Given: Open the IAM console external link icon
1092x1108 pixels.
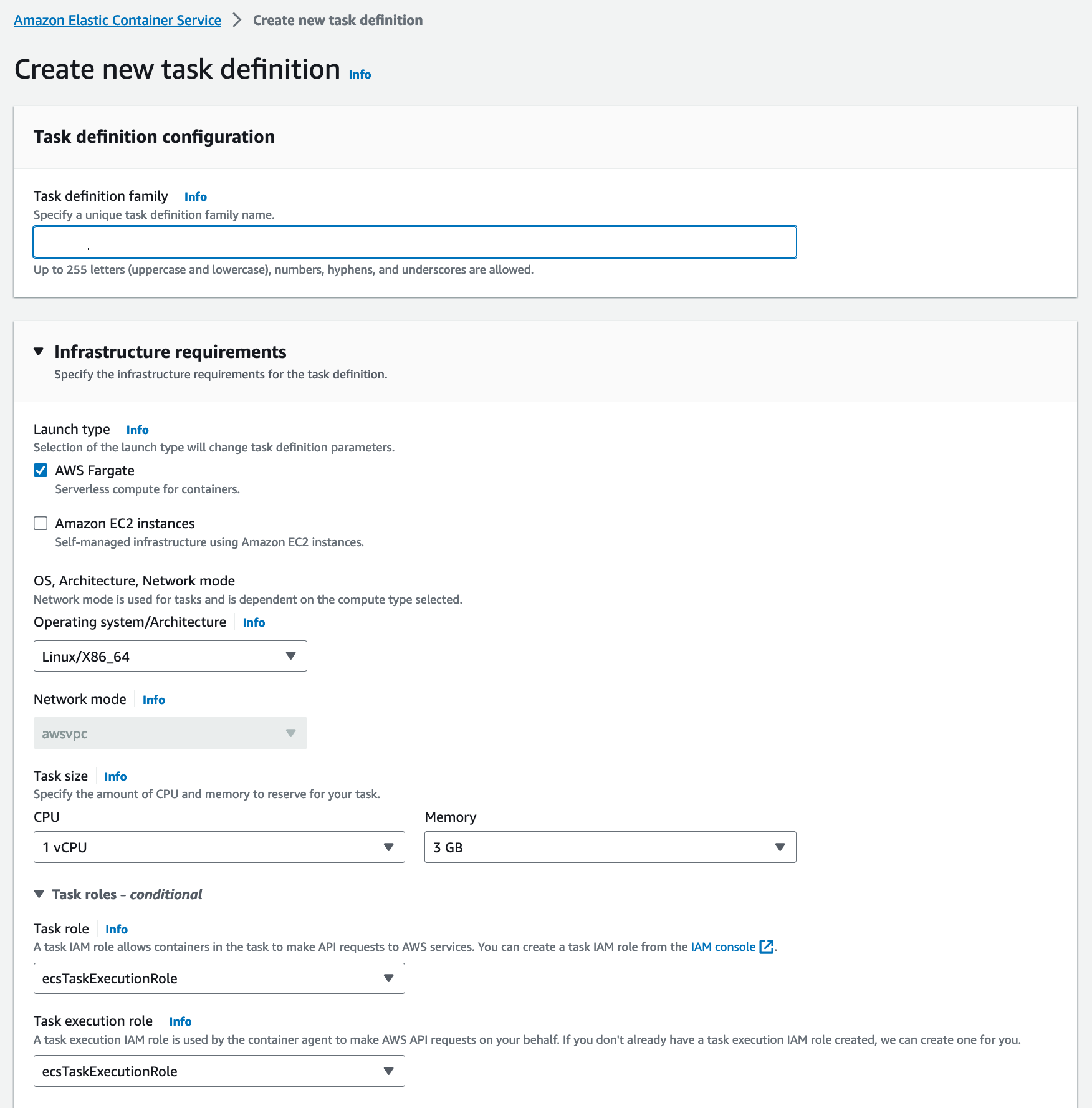Looking at the screenshot, I should pos(767,947).
